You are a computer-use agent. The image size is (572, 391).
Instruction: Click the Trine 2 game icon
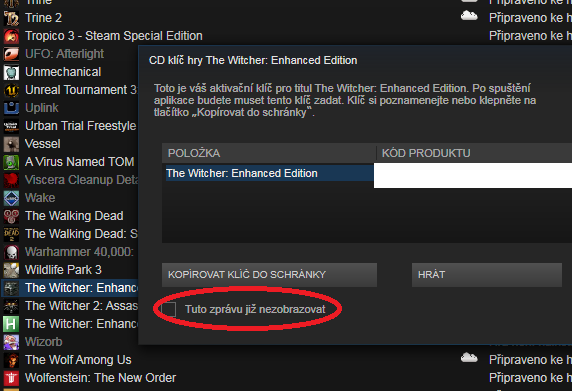[x=11, y=18]
